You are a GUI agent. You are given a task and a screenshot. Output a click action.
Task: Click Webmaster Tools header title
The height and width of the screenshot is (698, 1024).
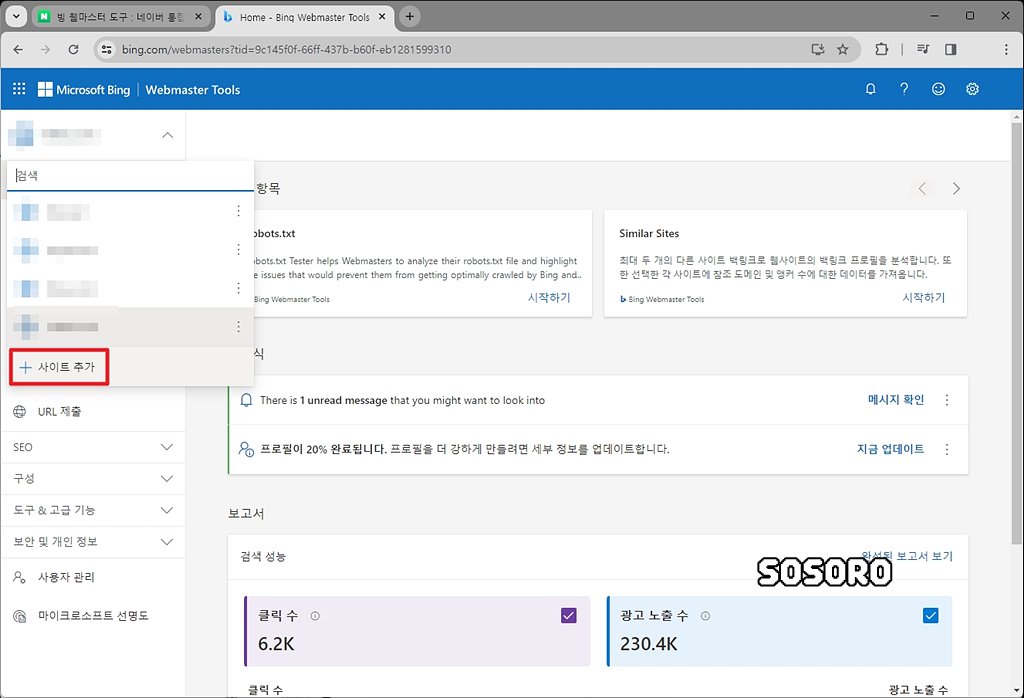click(x=193, y=90)
